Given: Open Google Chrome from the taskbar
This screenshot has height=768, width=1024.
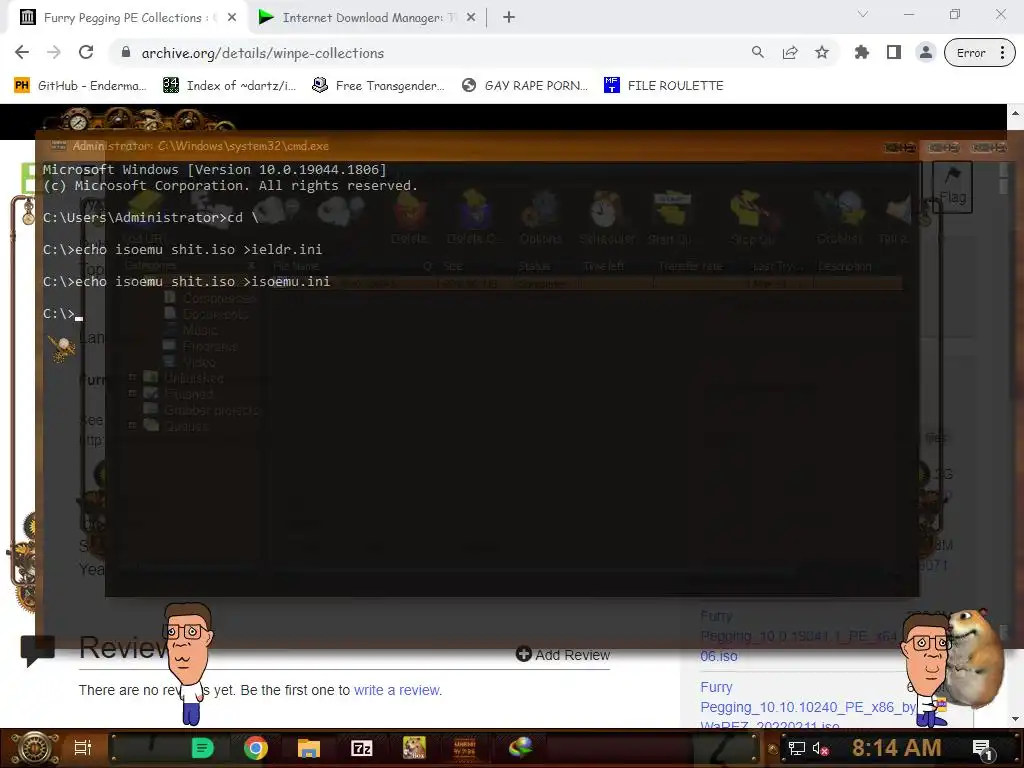Looking at the screenshot, I should [255, 748].
